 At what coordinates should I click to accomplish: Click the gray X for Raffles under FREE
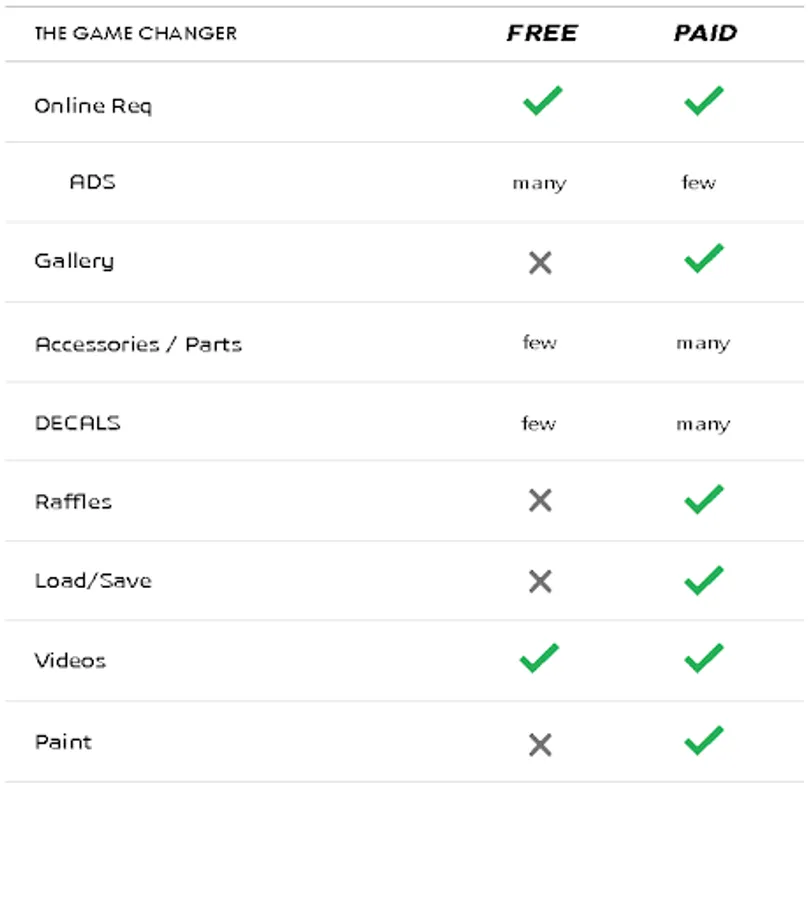coord(540,500)
